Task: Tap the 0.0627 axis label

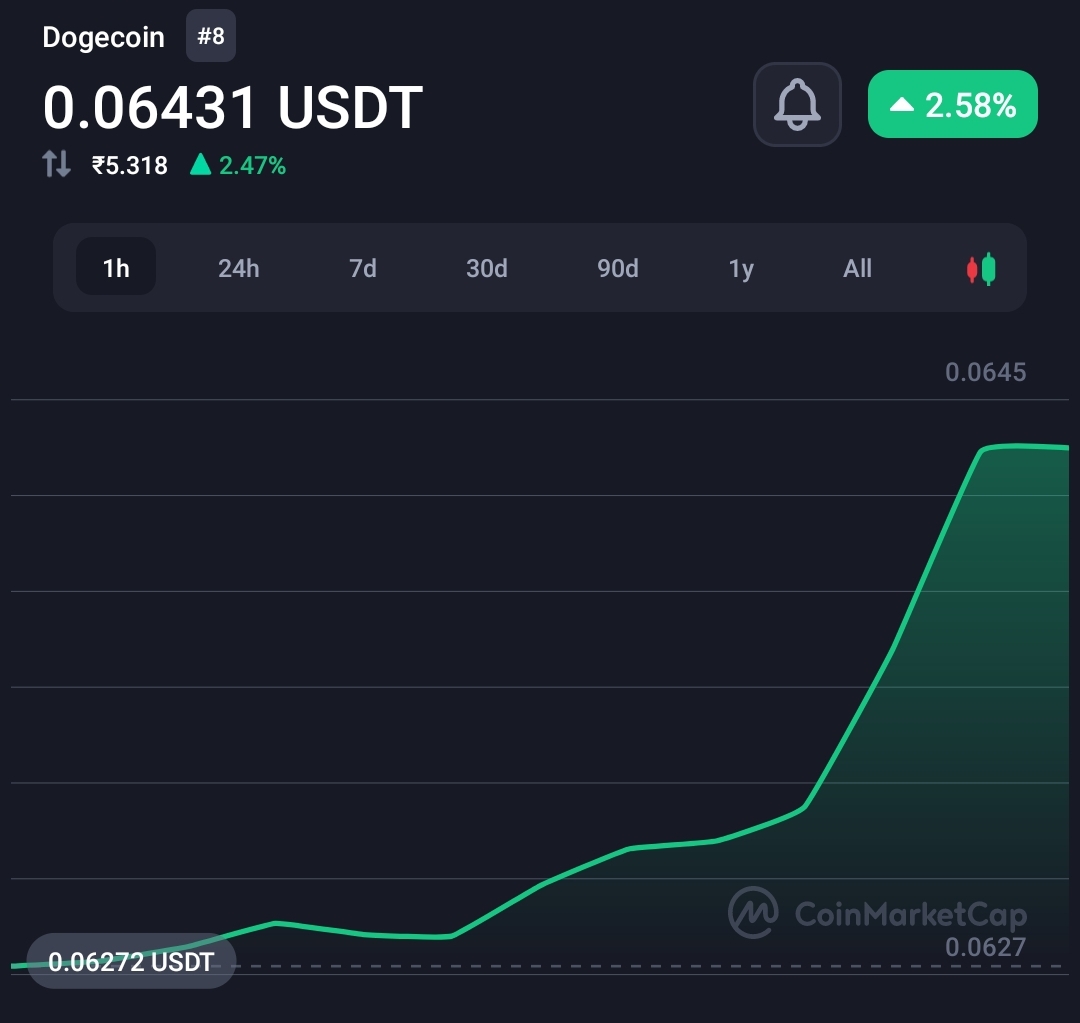Action: pyautogui.click(x=986, y=947)
